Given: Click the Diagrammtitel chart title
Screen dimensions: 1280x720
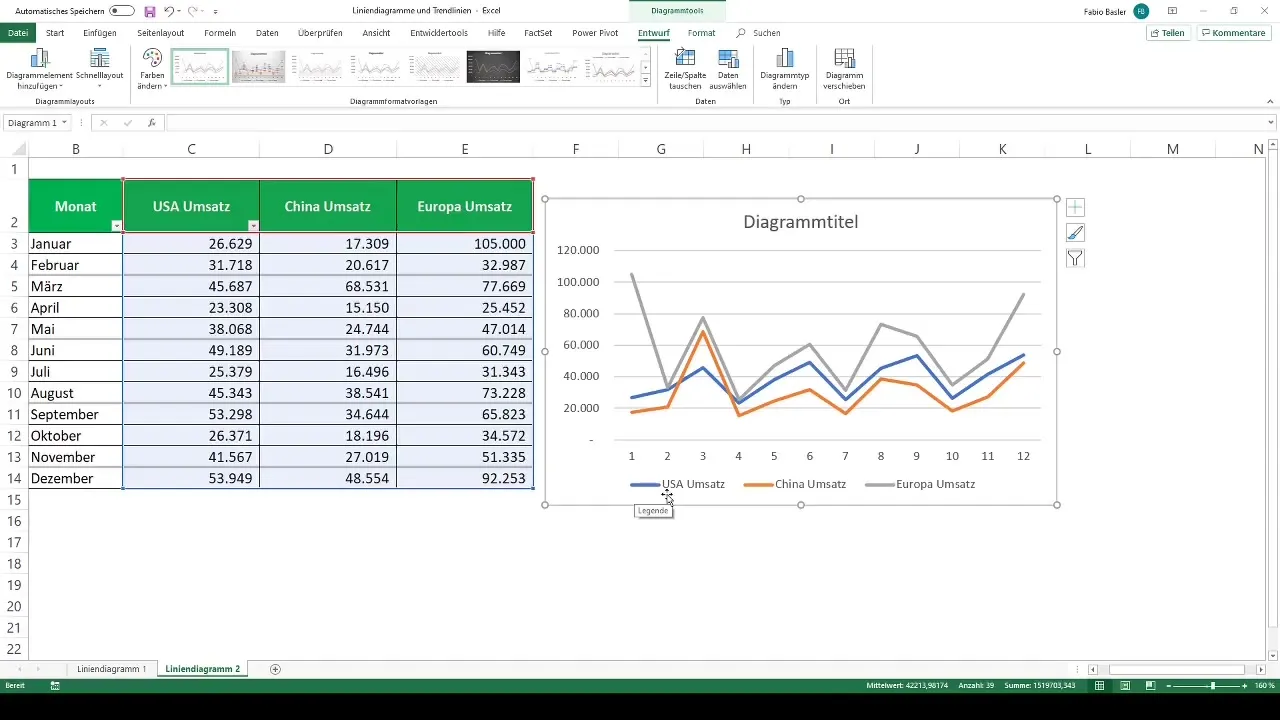Looking at the screenshot, I should (x=801, y=222).
